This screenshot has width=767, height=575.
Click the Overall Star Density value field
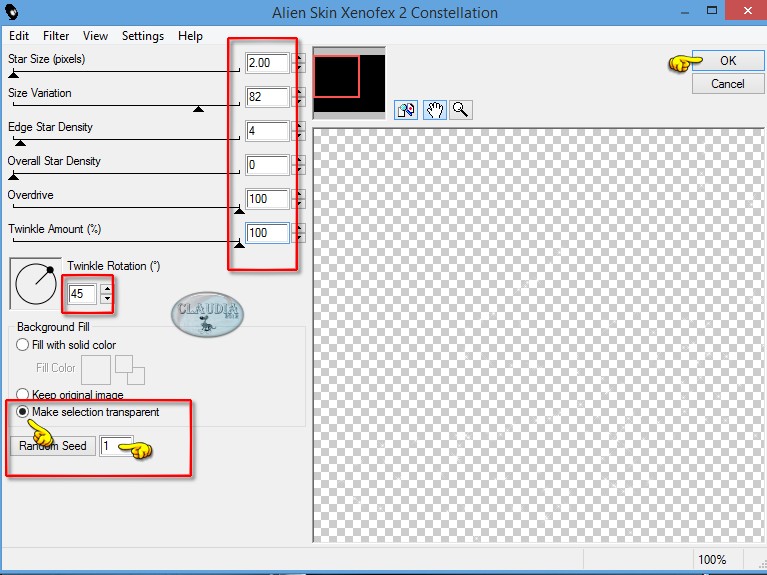pyautogui.click(x=267, y=164)
